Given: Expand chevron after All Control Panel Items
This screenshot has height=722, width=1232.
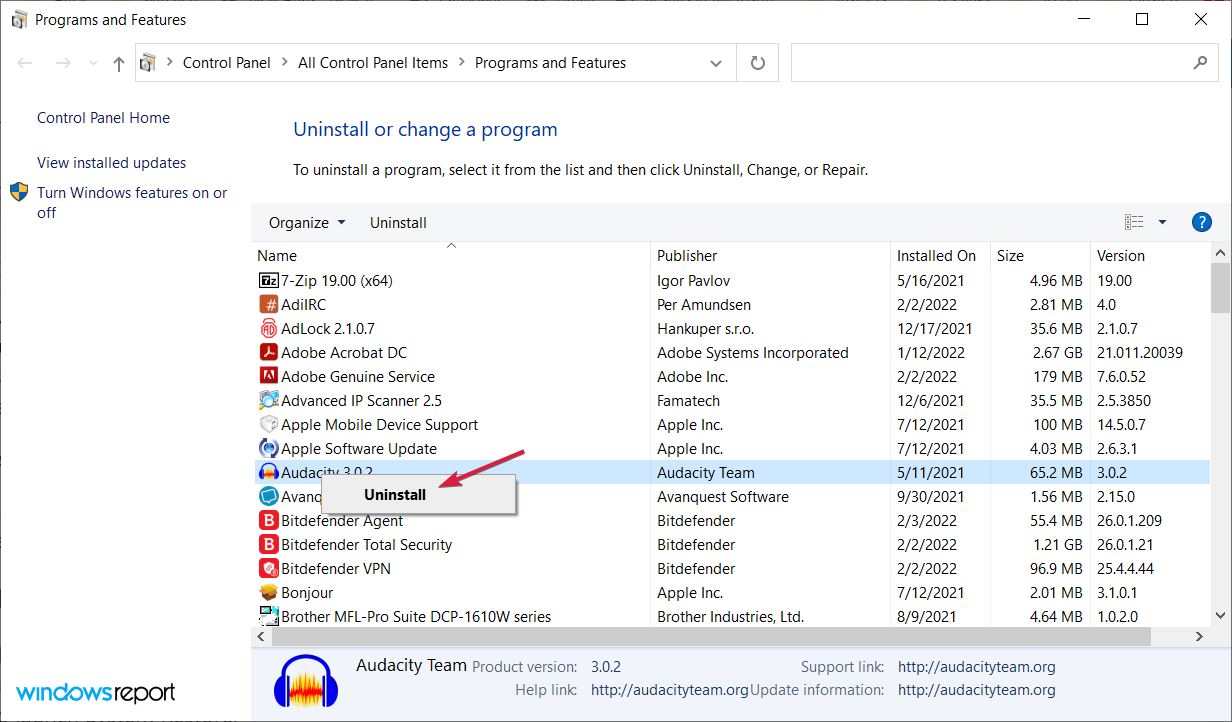Looking at the screenshot, I should [x=461, y=62].
